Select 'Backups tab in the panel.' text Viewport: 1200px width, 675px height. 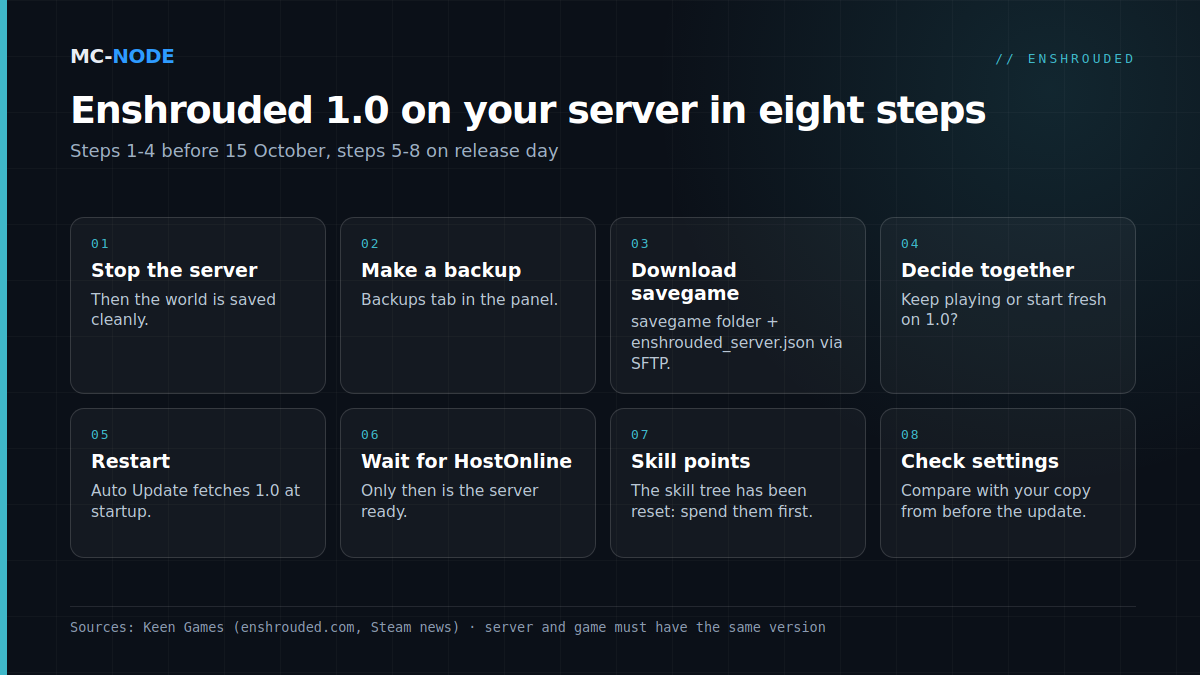click(459, 299)
